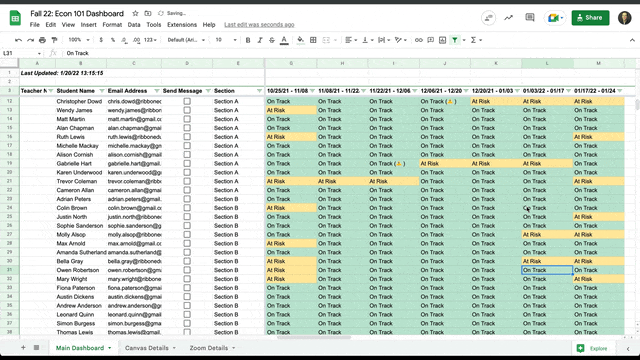
Task: Click the Undo arrow in toolbar
Action: tap(18, 40)
